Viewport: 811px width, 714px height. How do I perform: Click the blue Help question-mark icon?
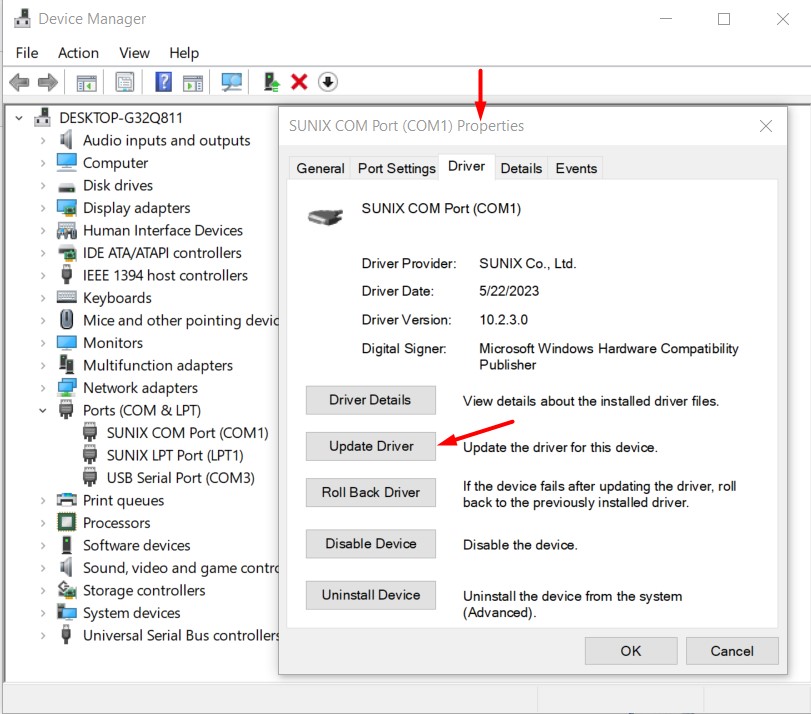coord(163,82)
